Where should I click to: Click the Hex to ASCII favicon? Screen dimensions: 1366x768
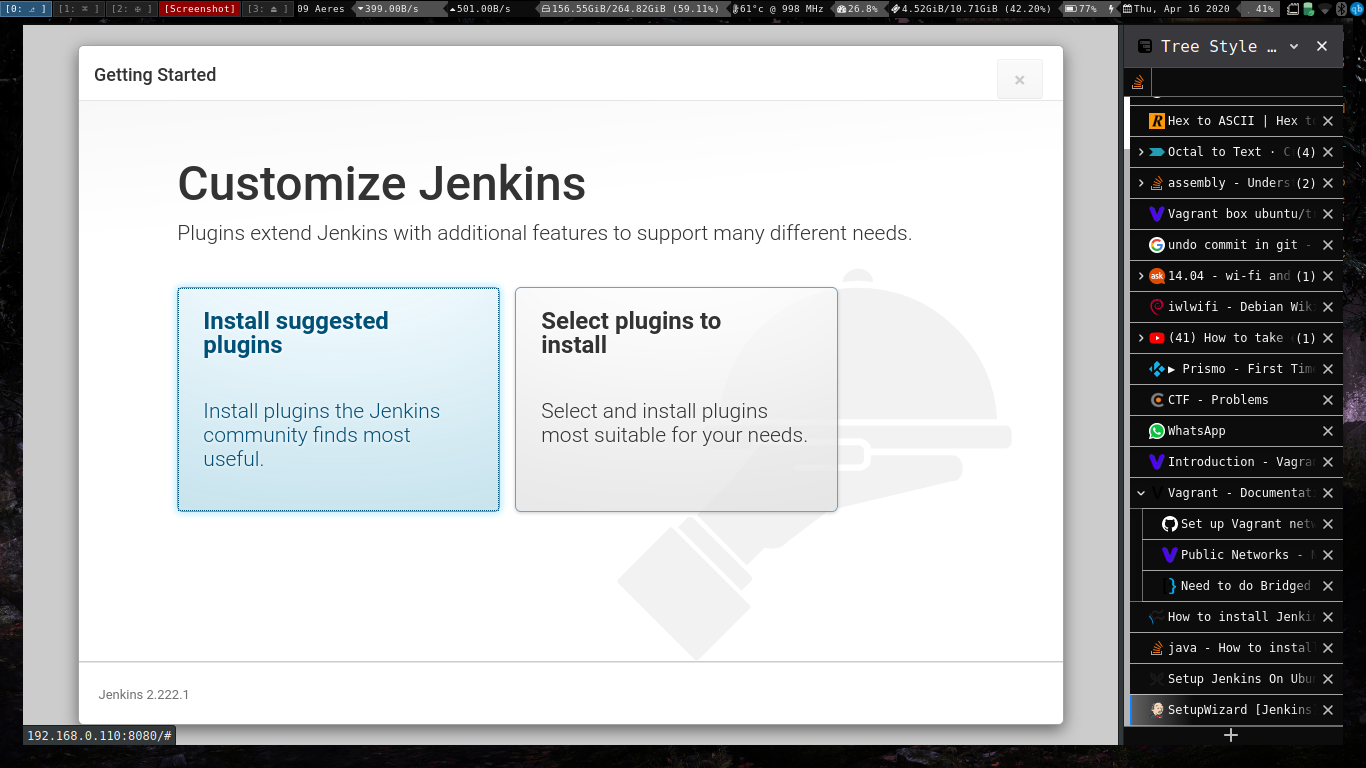(1157, 121)
